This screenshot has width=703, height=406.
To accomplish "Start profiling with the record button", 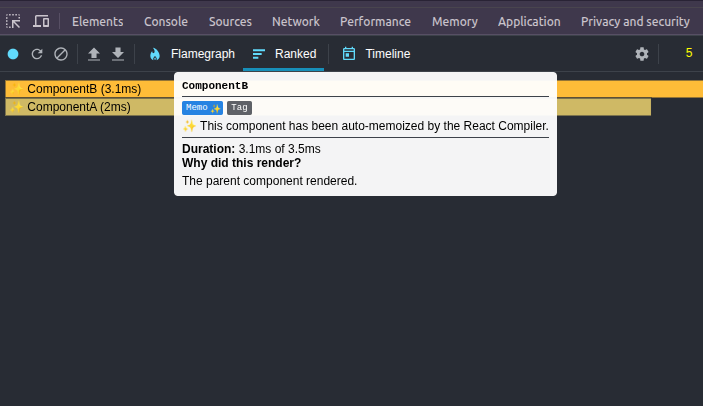I will [13, 54].
